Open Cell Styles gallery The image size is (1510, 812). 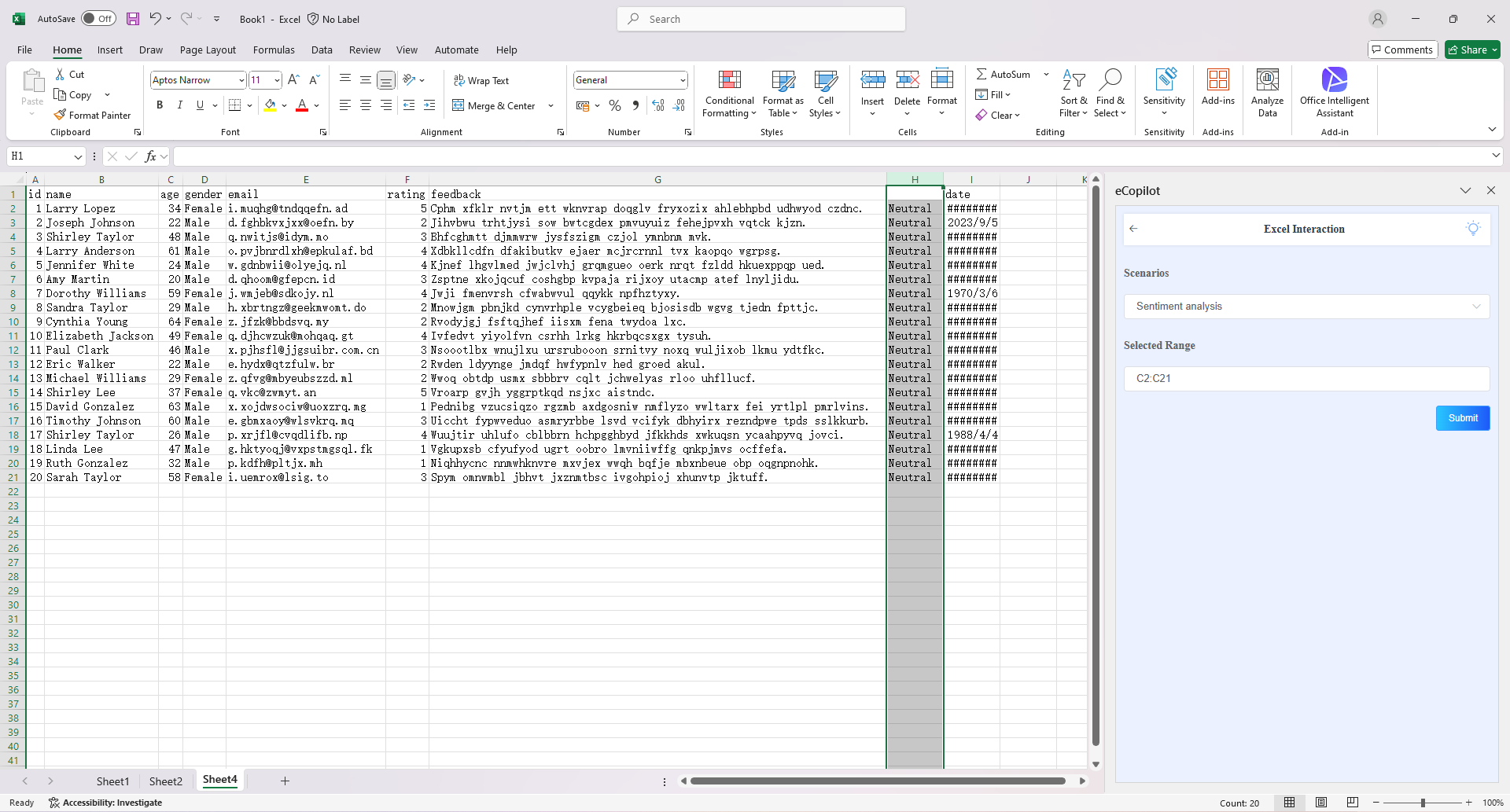pyautogui.click(x=825, y=93)
